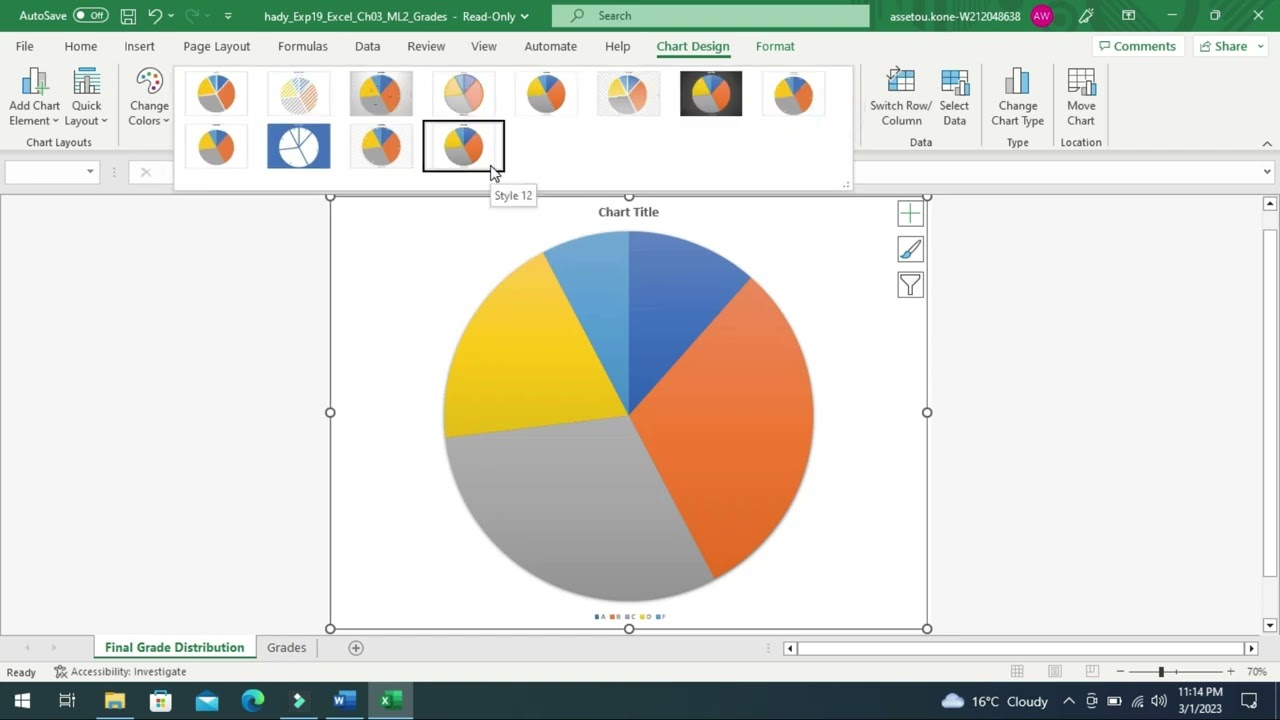Switch to the Home tab
The height and width of the screenshot is (720, 1280).
click(x=81, y=46)
